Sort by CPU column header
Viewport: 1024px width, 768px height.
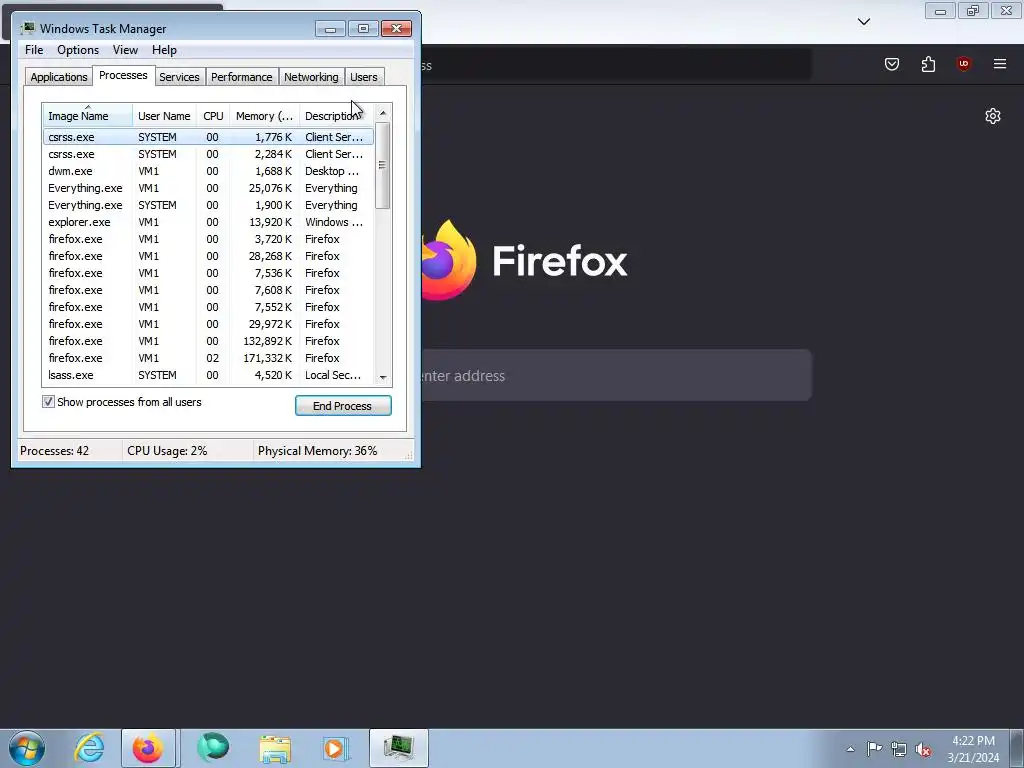213,116
